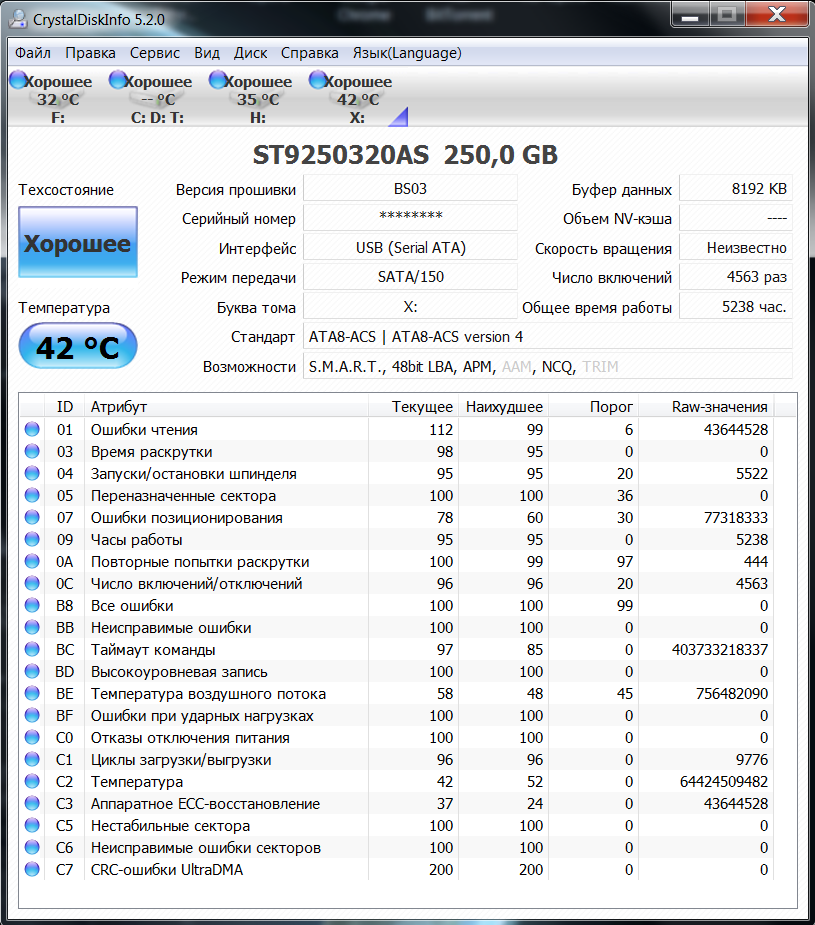Click status orb for attribute C3
815x925 pixels.
tap(32, 803)
